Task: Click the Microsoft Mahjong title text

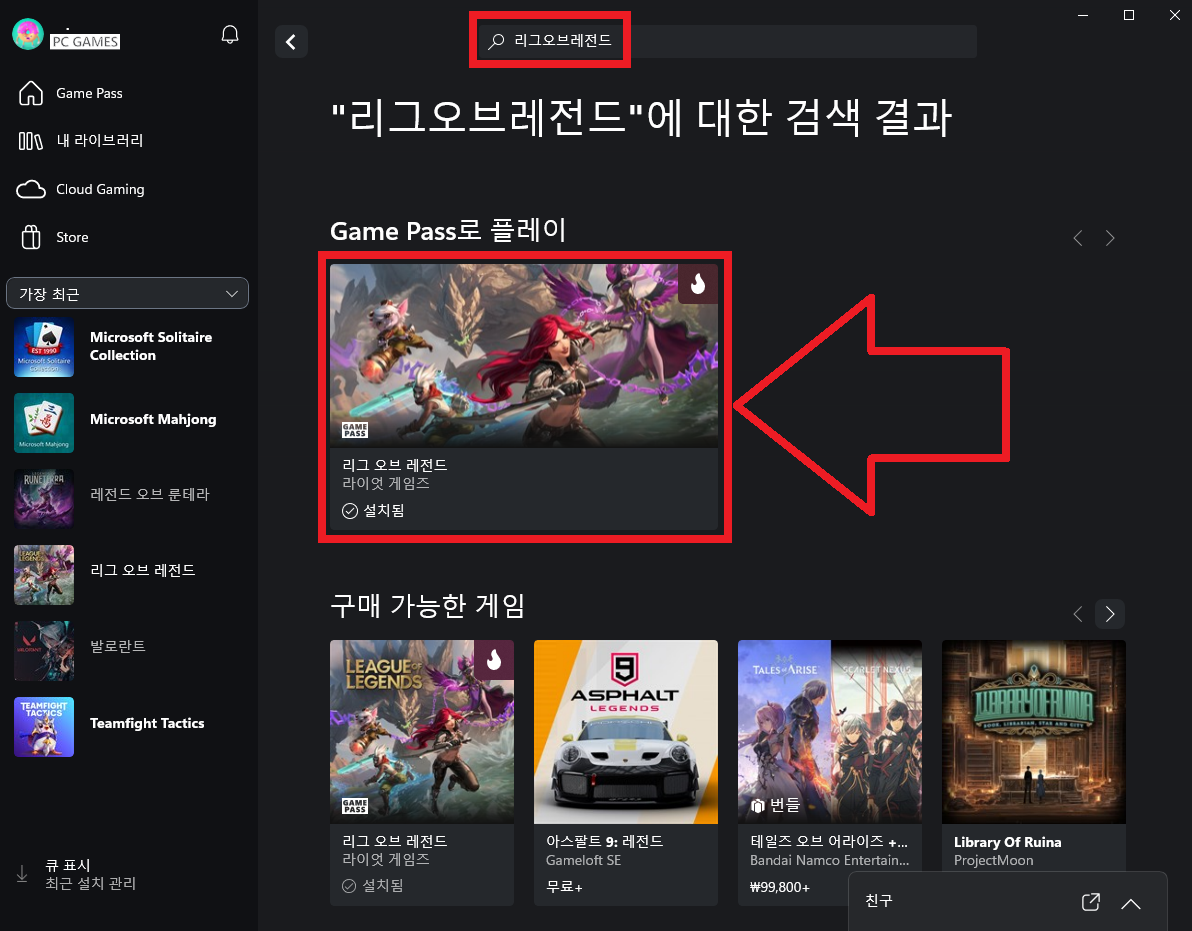Action: click(153, 420)
